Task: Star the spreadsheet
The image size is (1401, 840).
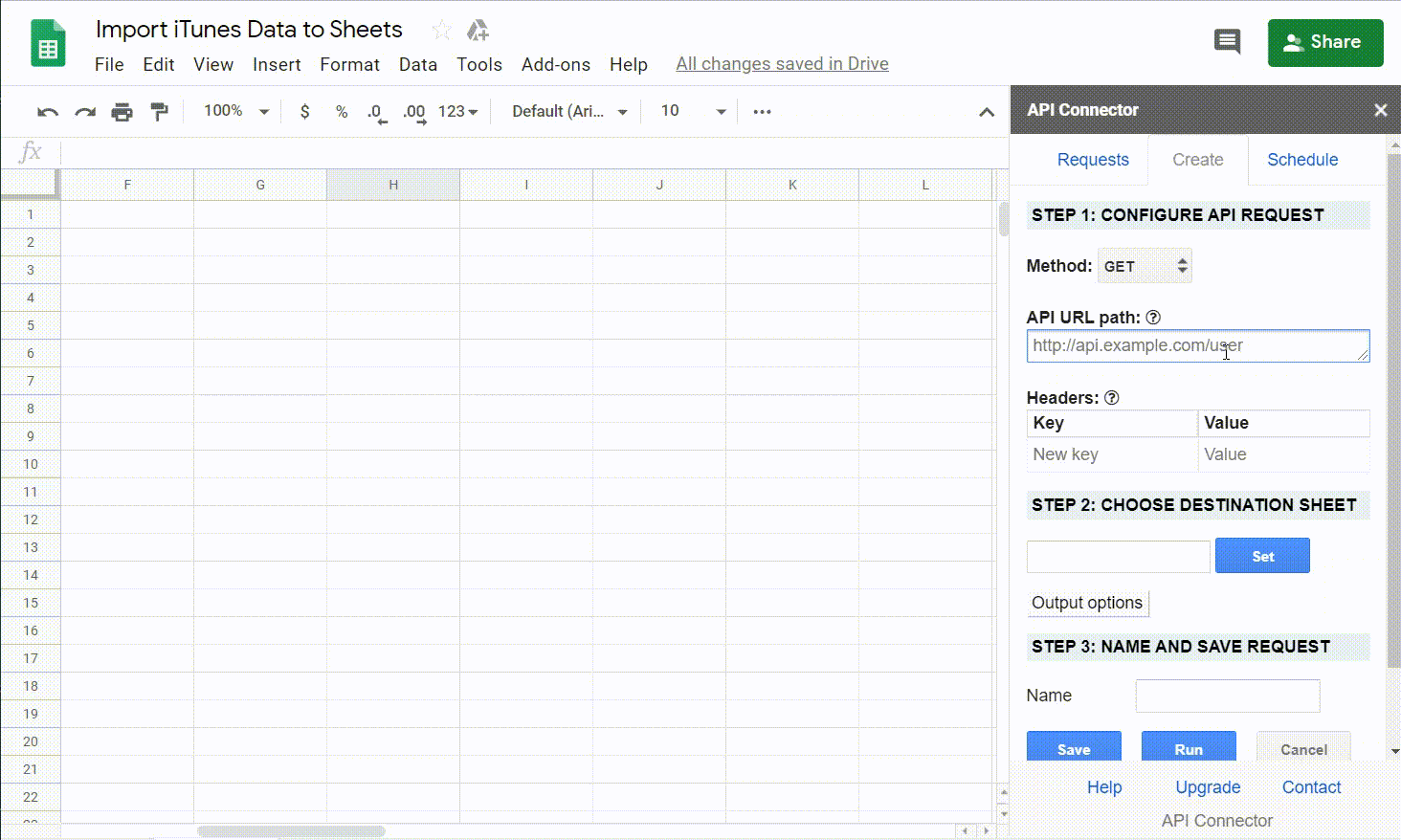Action: click(441, 30)
